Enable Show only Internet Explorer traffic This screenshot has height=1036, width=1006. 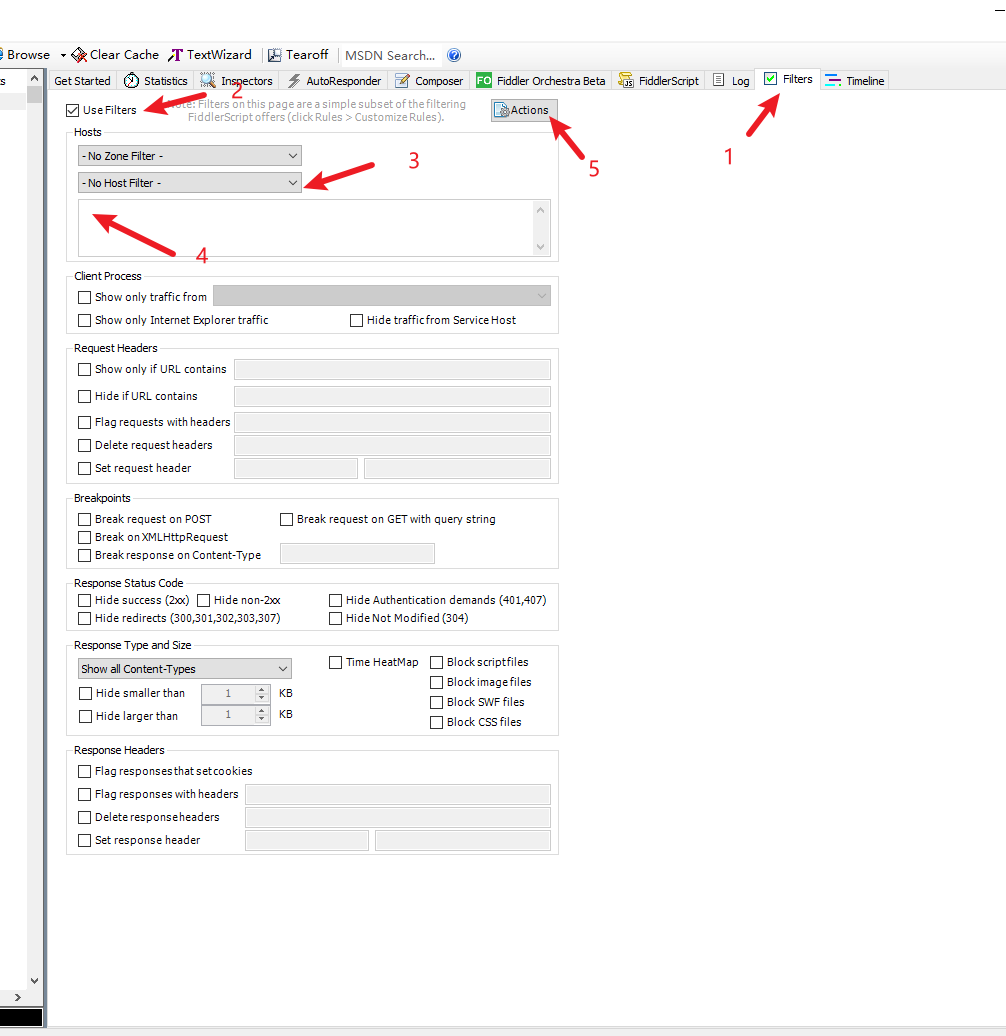point(85,320)
